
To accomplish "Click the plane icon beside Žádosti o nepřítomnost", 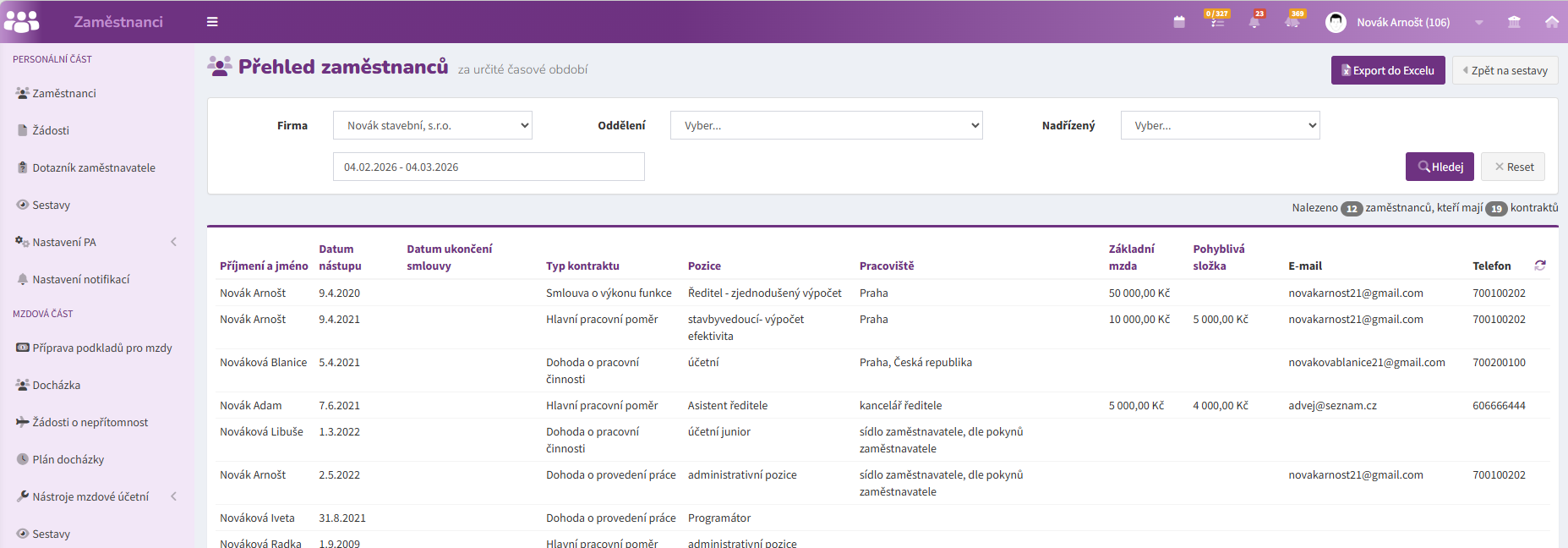I will pos(23,422).
